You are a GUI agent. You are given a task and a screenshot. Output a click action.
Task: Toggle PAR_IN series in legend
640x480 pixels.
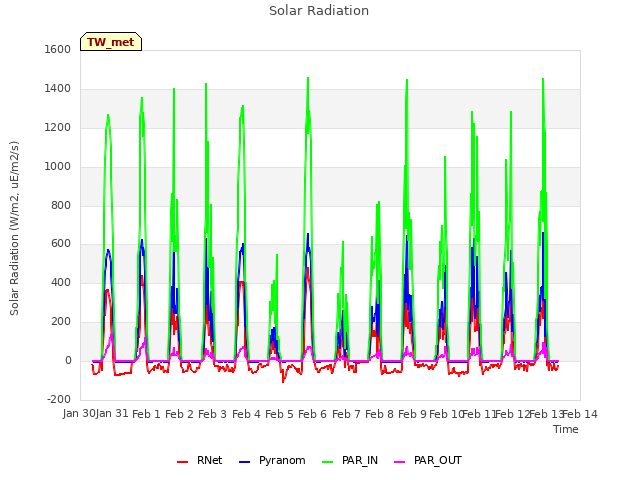pos(350,460)
